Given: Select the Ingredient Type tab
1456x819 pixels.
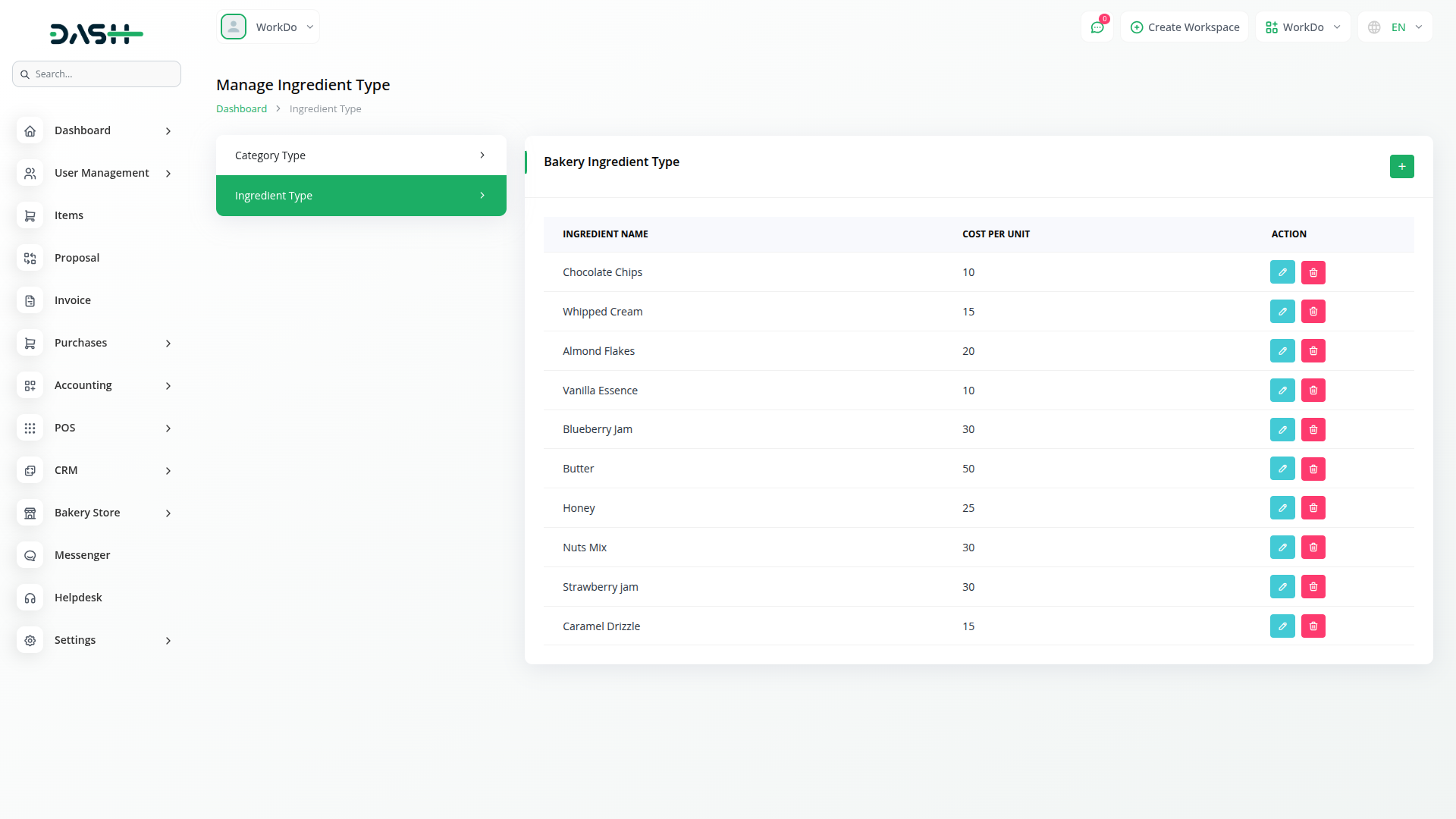Looking at the screenshot, I should [x=361, y=196].
